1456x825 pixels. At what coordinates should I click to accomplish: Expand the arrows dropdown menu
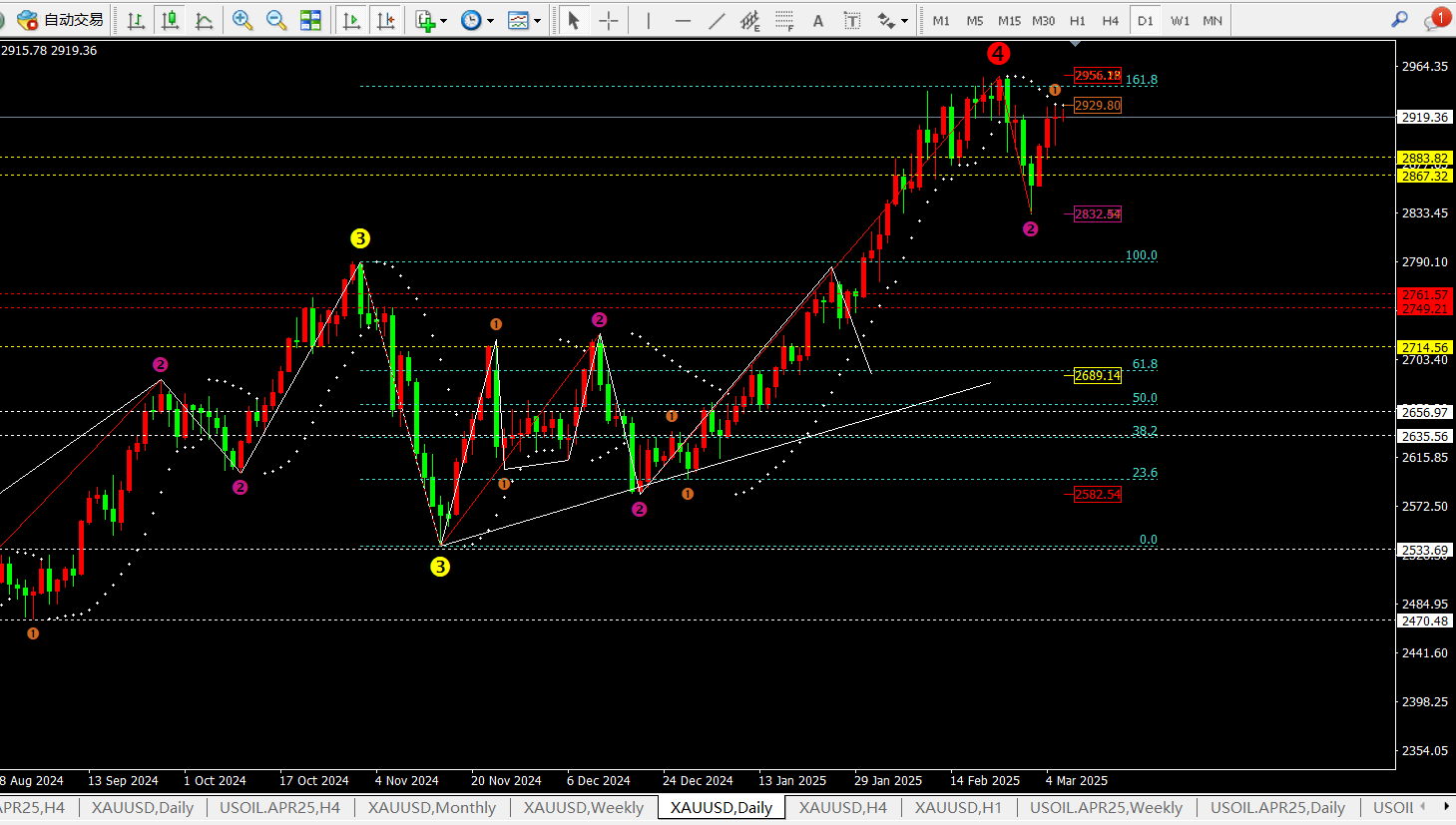(905, 20)
